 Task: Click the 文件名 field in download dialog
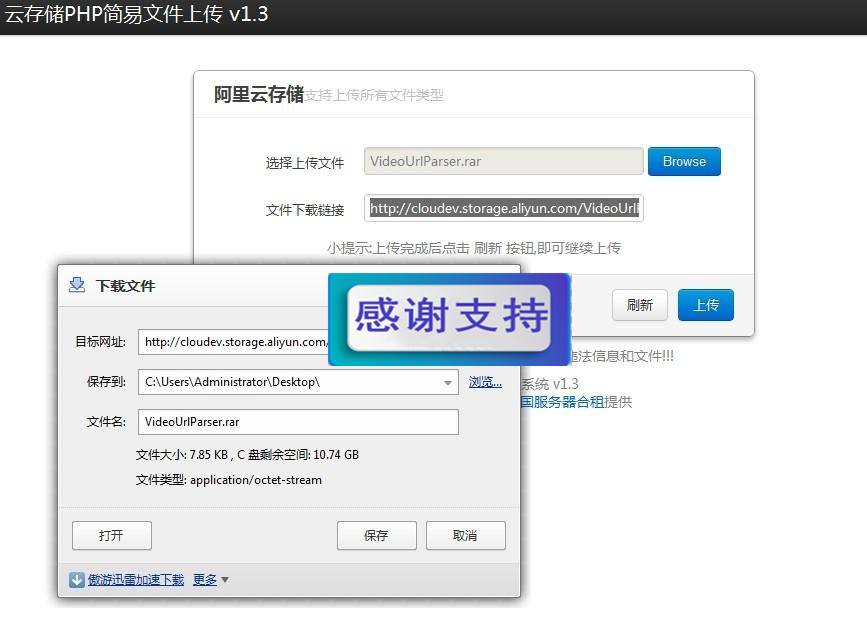298,422
